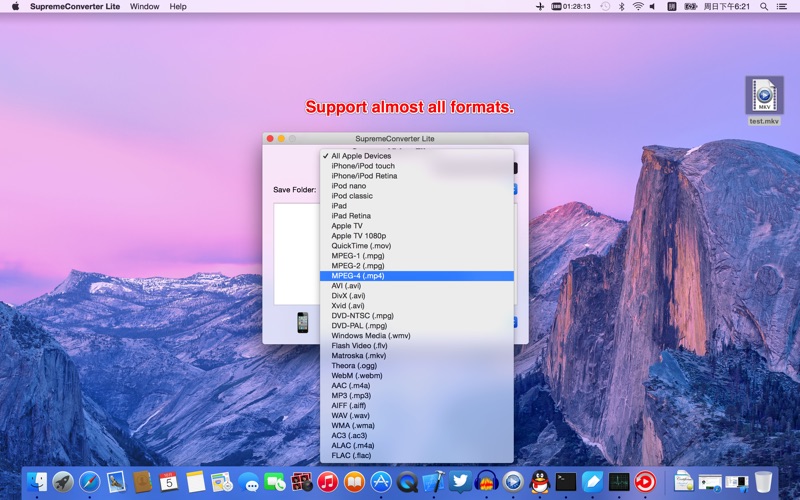The height and width of the screenshot is (500, 800).
Task: Open QQ penguin icon in dock
Action: point(539,482)
